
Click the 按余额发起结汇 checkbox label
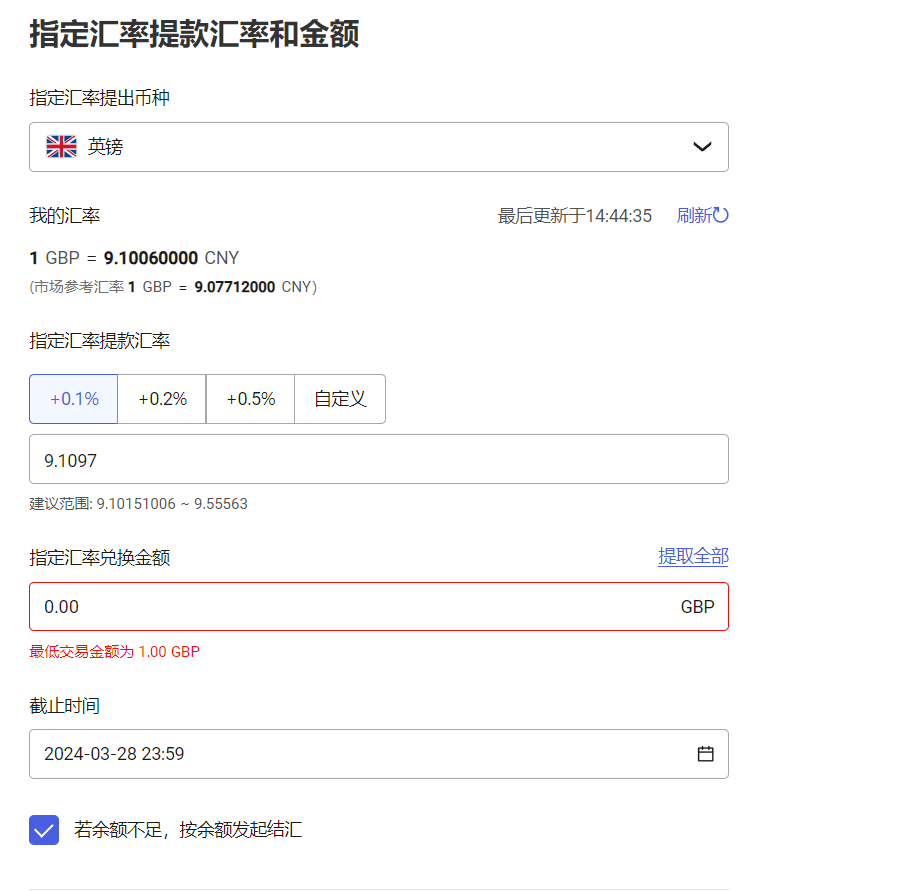(x=188, y=830)
